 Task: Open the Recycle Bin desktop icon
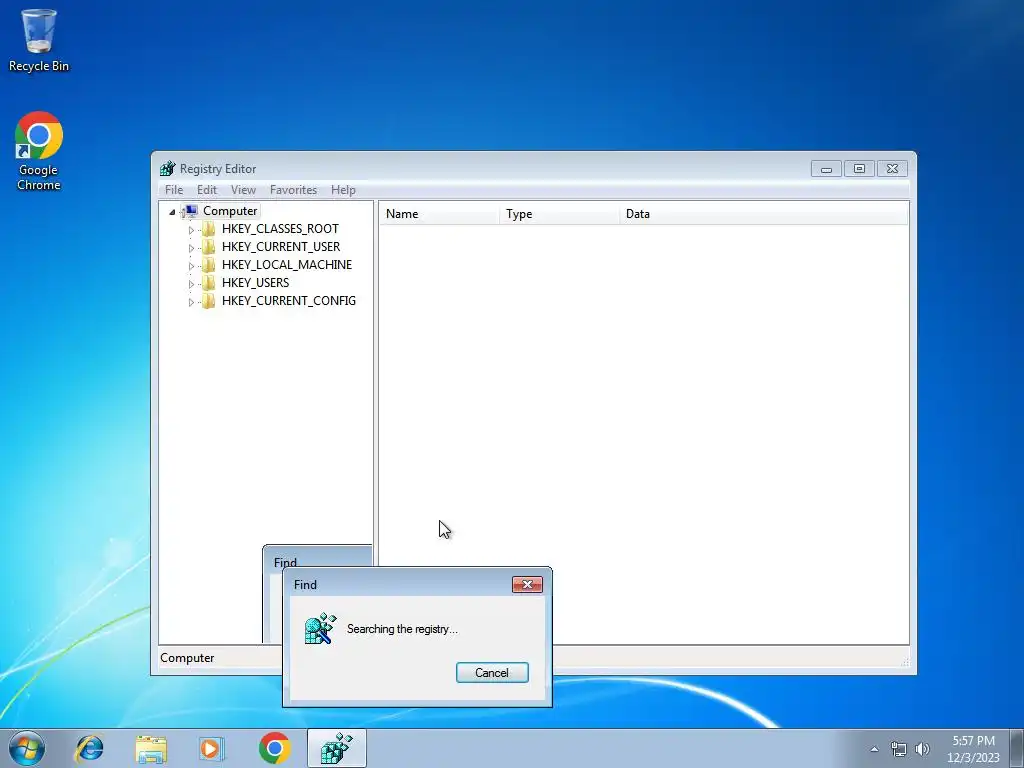[39, 40]
